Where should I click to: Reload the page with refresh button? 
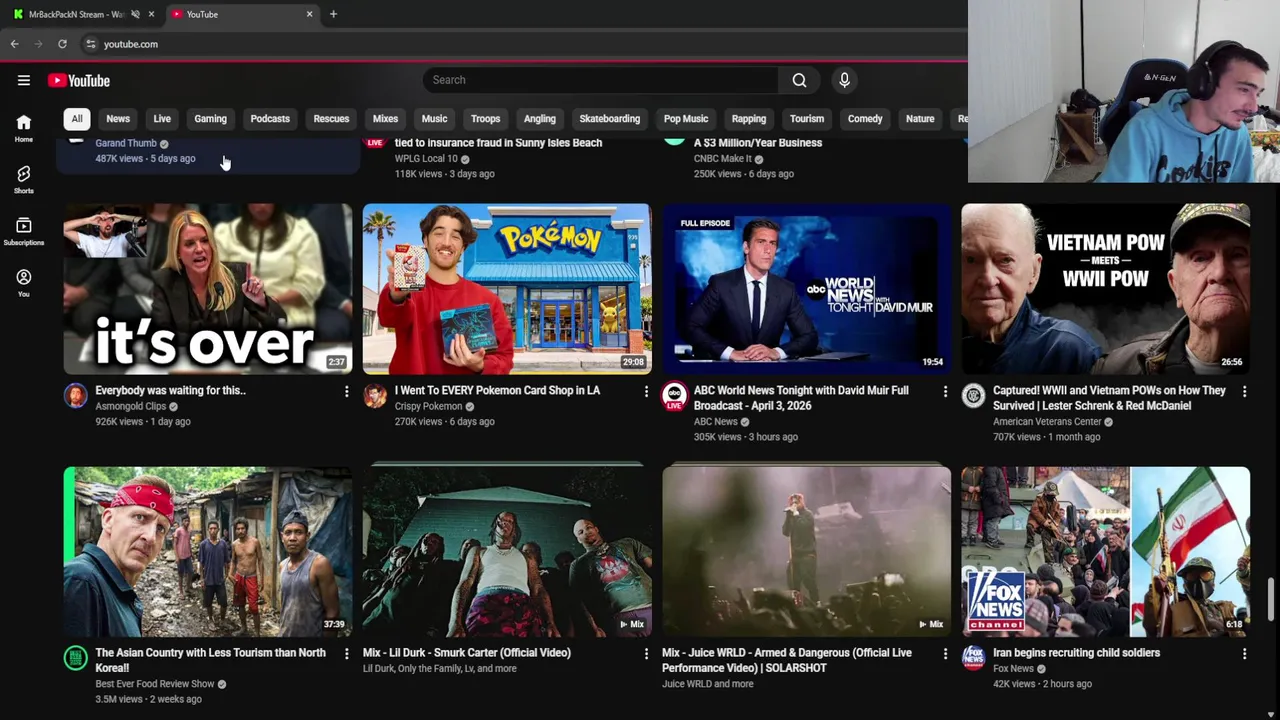tap(62, 44)
